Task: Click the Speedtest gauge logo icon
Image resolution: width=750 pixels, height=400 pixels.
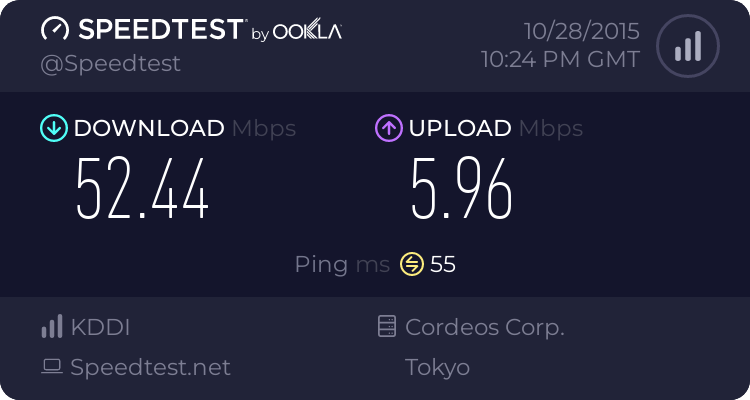Action: pyautogui.click(x=55, y=29)
